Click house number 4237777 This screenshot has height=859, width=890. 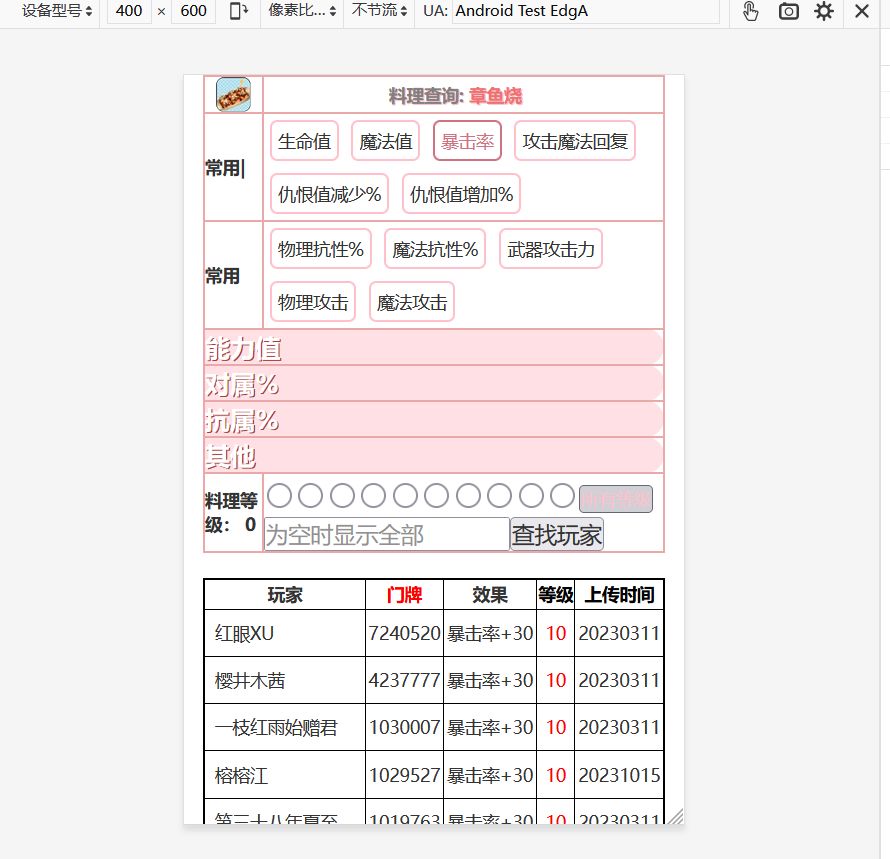404,680
